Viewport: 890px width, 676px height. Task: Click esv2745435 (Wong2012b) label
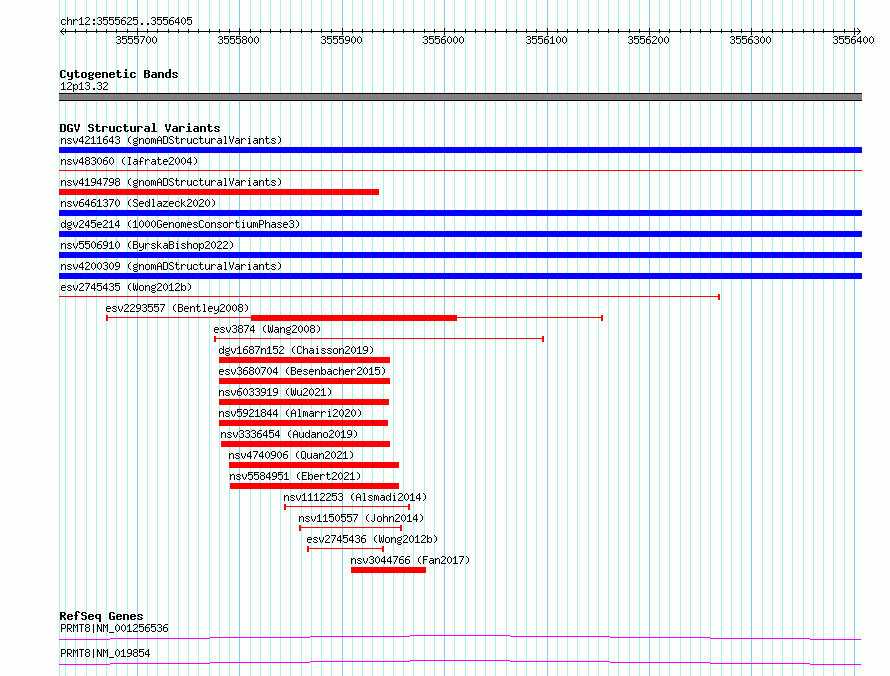[126, 287]
